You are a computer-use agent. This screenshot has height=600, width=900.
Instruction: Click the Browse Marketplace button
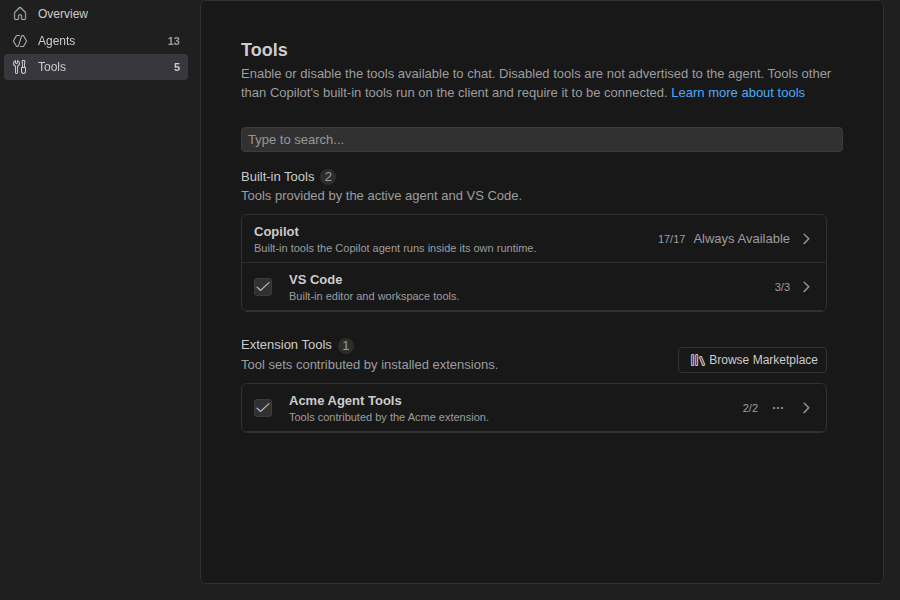pyautogui.click(x=752, y=360)
